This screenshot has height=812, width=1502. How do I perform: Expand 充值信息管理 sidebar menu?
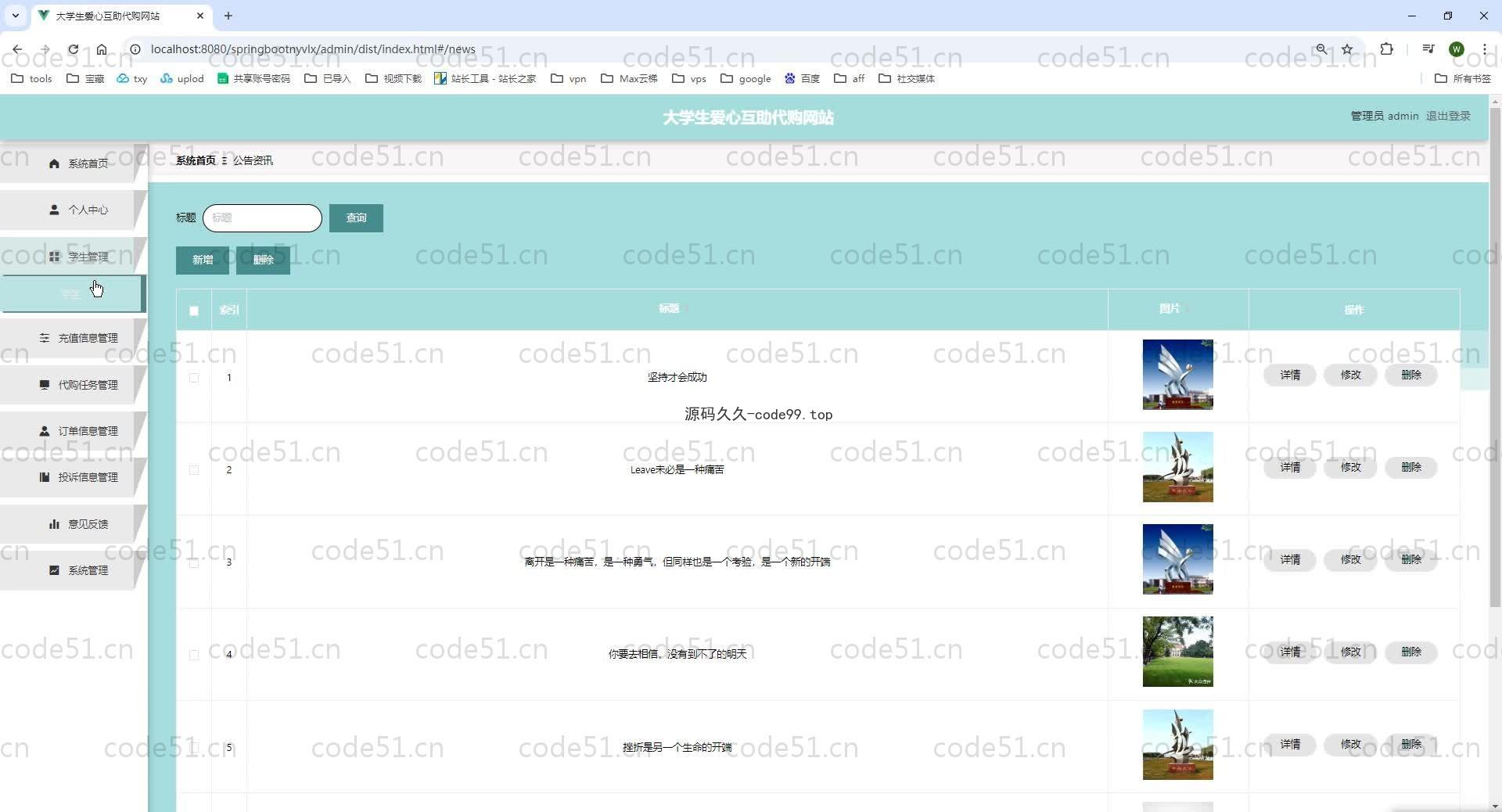(x=73, y=338)
